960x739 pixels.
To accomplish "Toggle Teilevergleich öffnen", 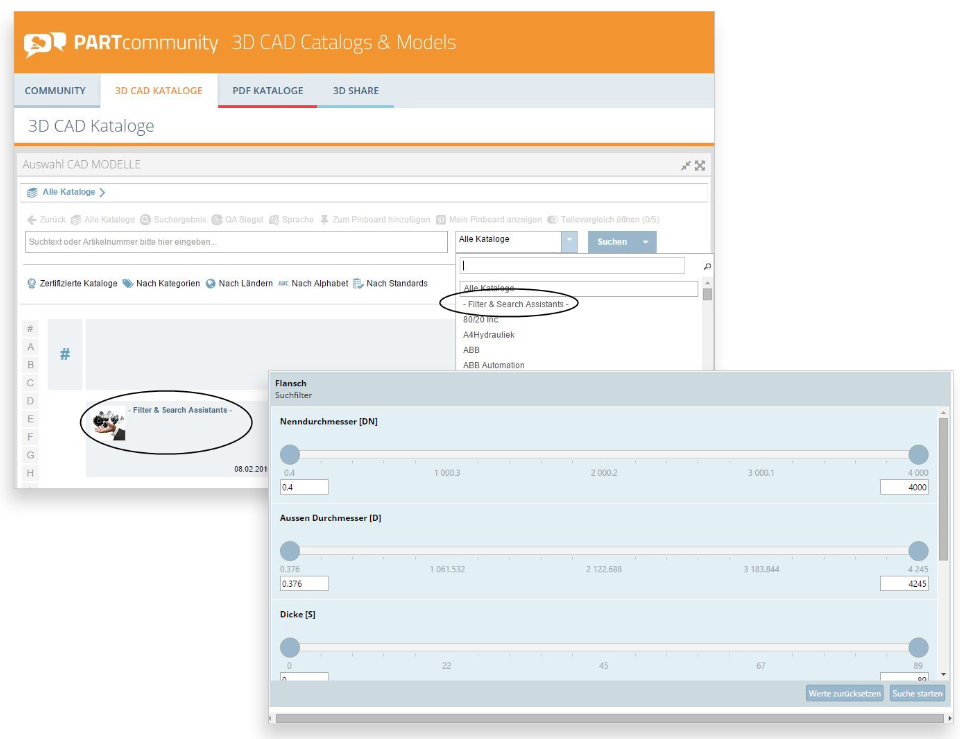I will [x=603, y=219].
